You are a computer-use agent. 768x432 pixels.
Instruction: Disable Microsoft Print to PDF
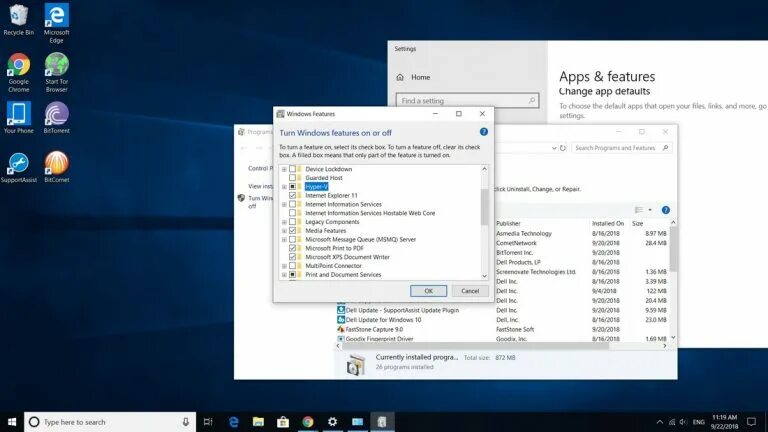[292, 248]
